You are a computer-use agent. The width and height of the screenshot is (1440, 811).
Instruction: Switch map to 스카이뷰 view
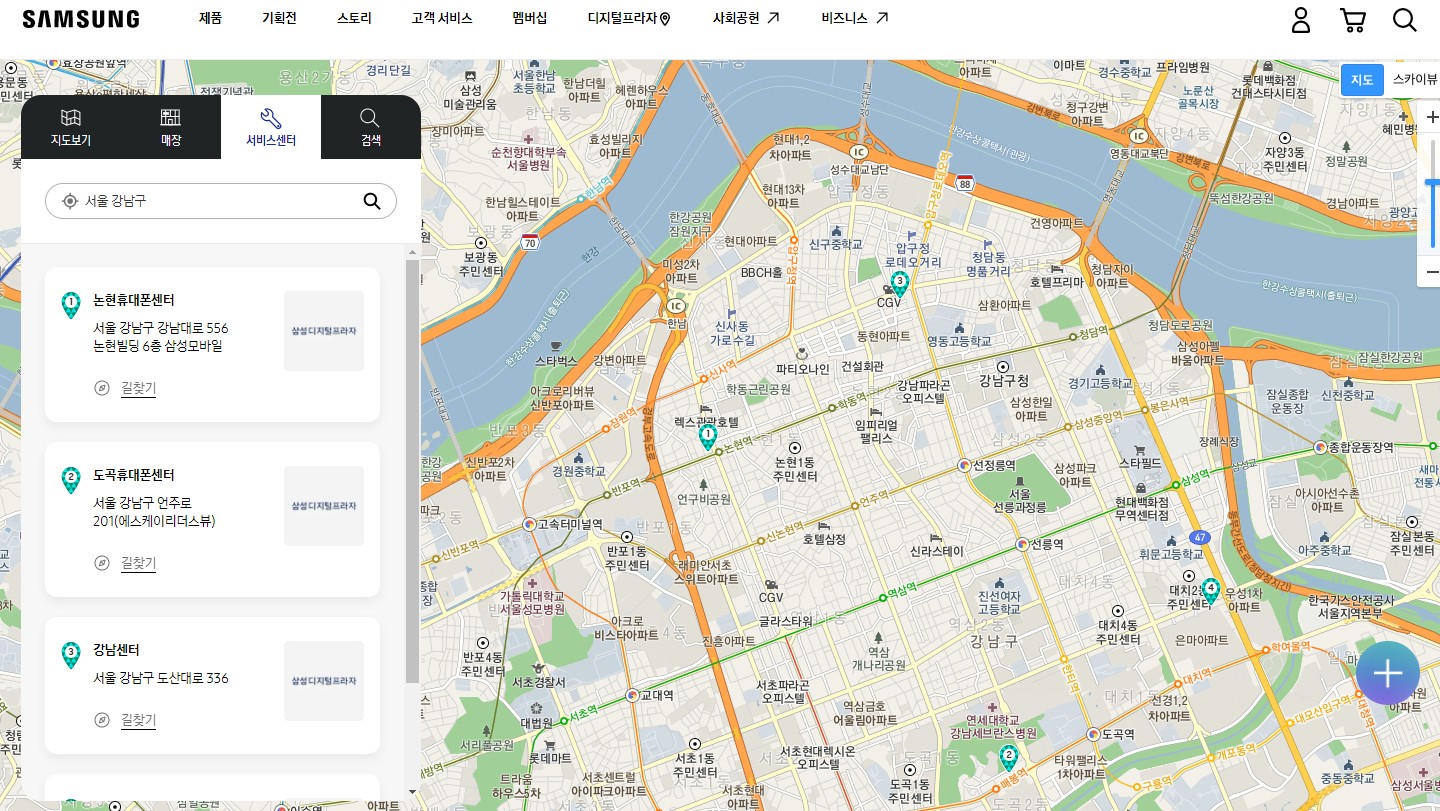tap(1414, 80)
